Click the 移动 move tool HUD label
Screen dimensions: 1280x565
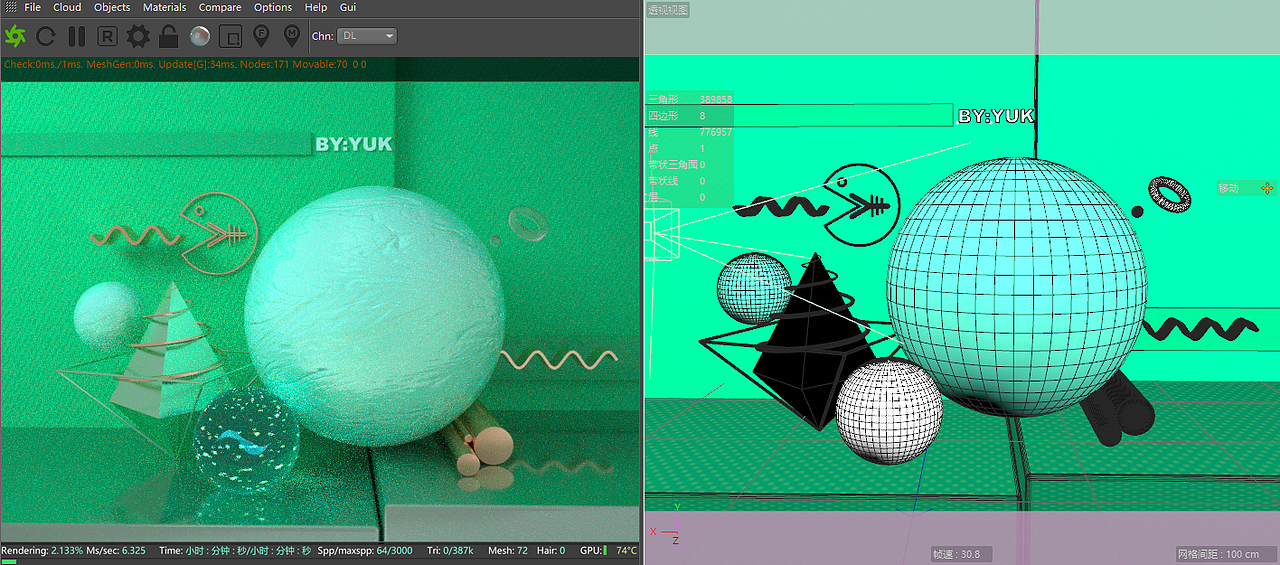(1228, 188)
